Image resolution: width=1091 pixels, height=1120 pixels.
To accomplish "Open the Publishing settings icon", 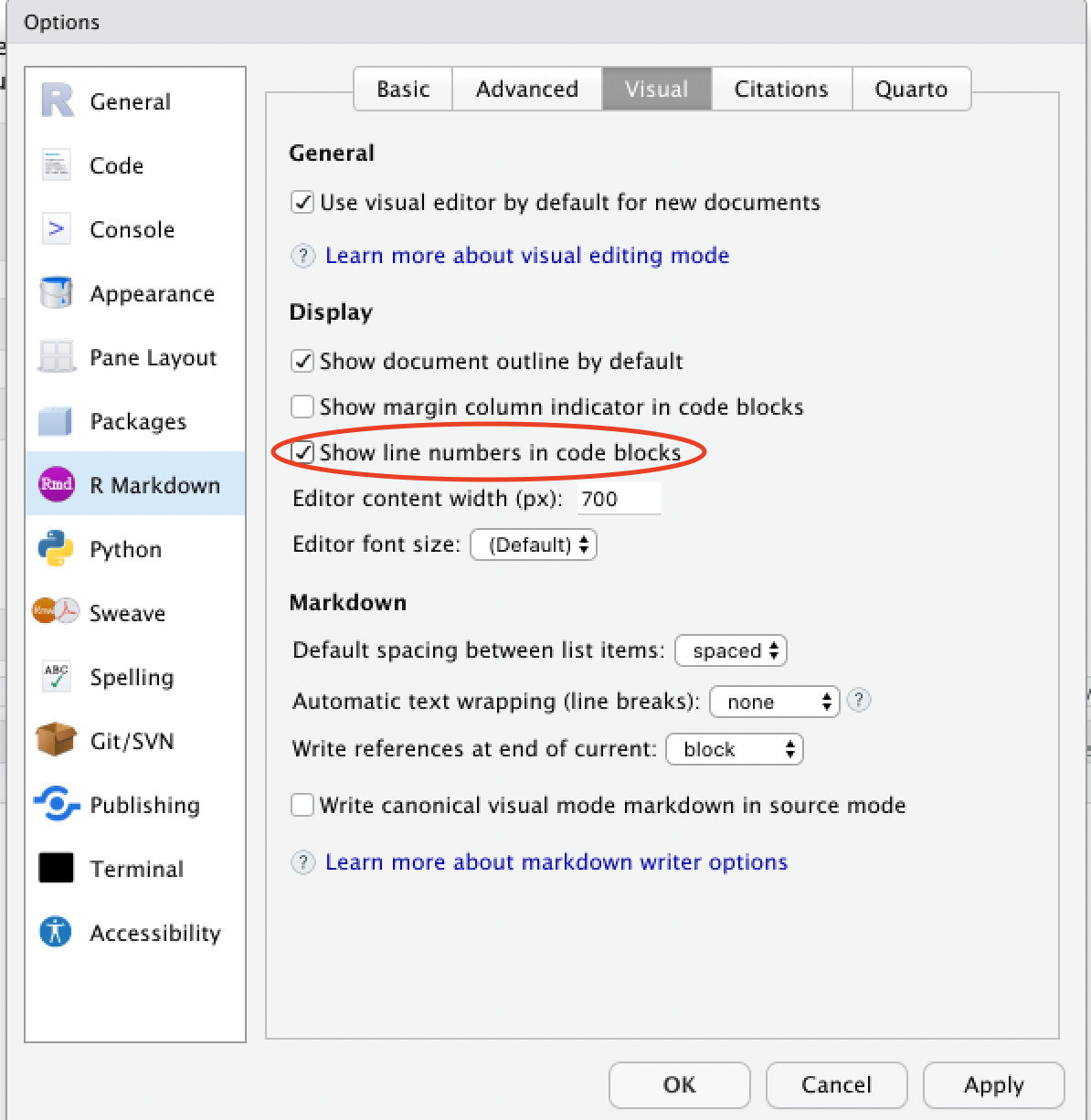I will [56, 804].
